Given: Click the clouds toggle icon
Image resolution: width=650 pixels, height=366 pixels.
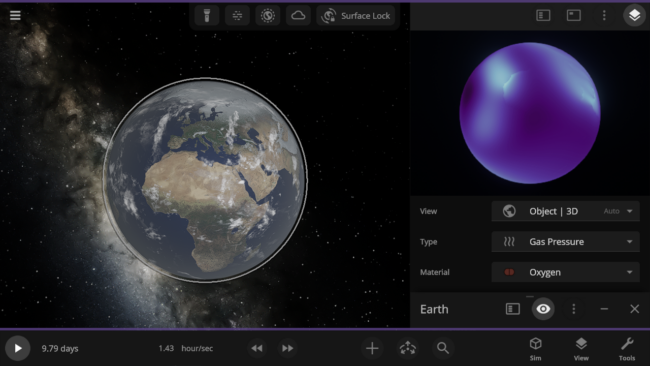Looking at the screenshot, I should click(298, 16).
